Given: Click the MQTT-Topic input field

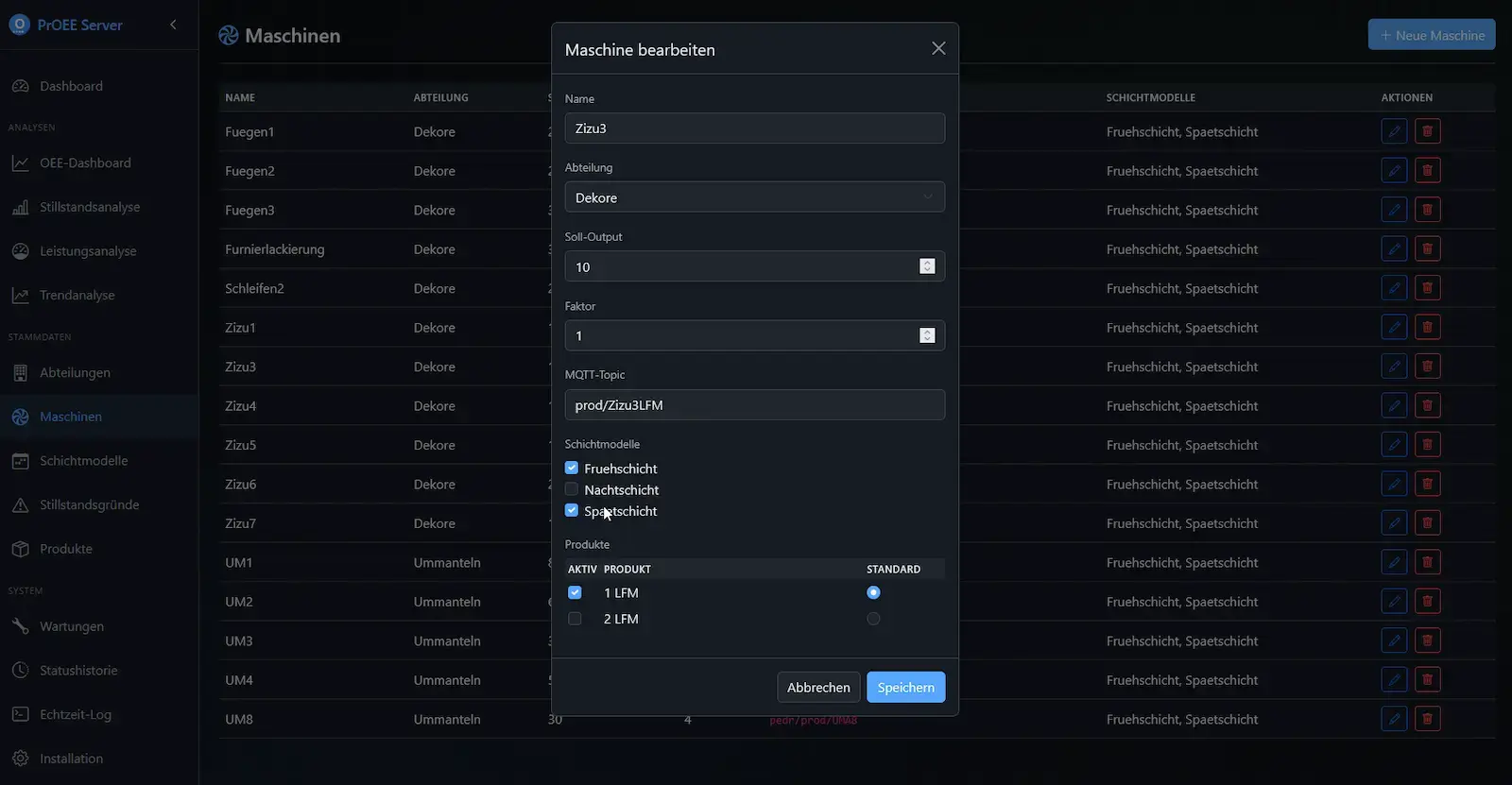Looking at the screenshot, I should click(x=754, y=405).
